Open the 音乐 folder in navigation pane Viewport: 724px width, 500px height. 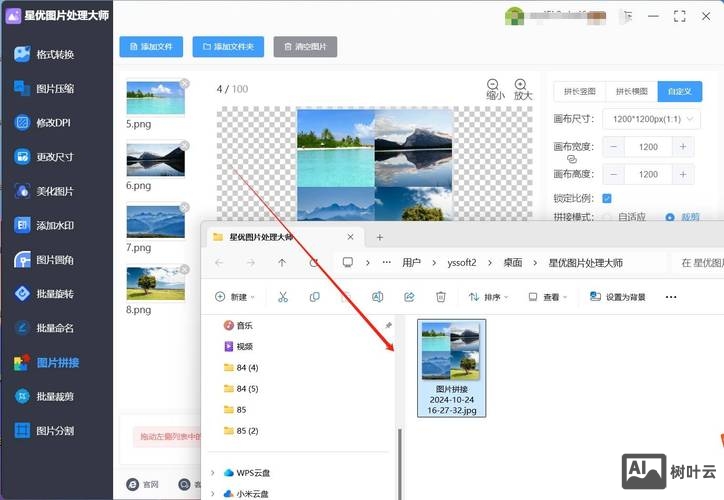(238, 325)
